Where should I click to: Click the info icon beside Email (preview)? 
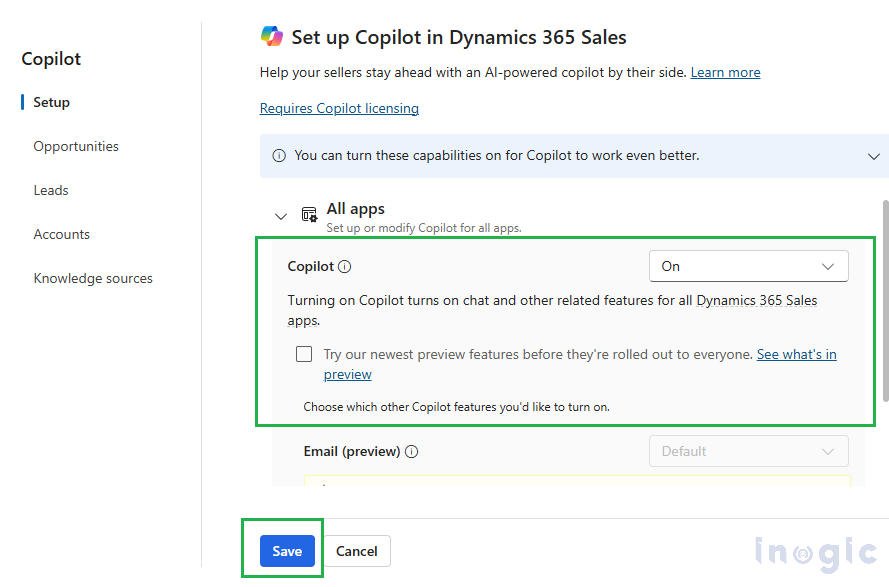pos(412,452)
